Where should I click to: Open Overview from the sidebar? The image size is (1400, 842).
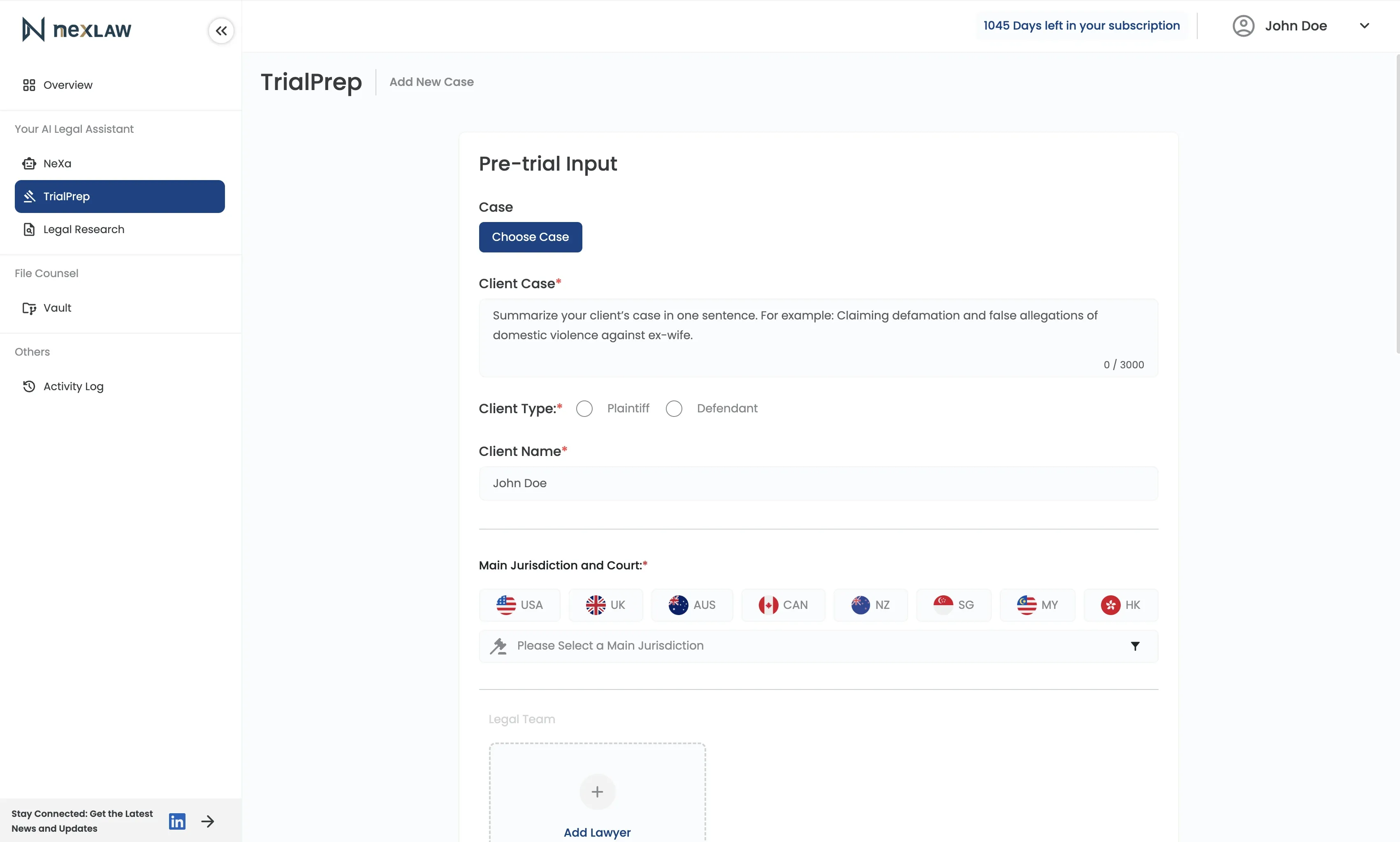tap(120, 85)
